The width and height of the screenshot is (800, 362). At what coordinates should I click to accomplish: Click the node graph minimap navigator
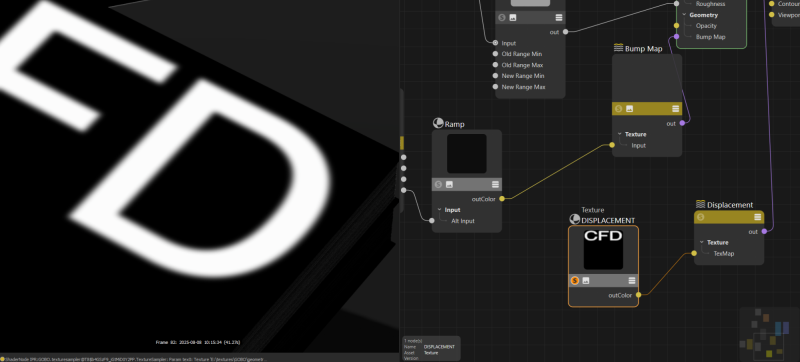pyautogui.click(x=769, y=334)
